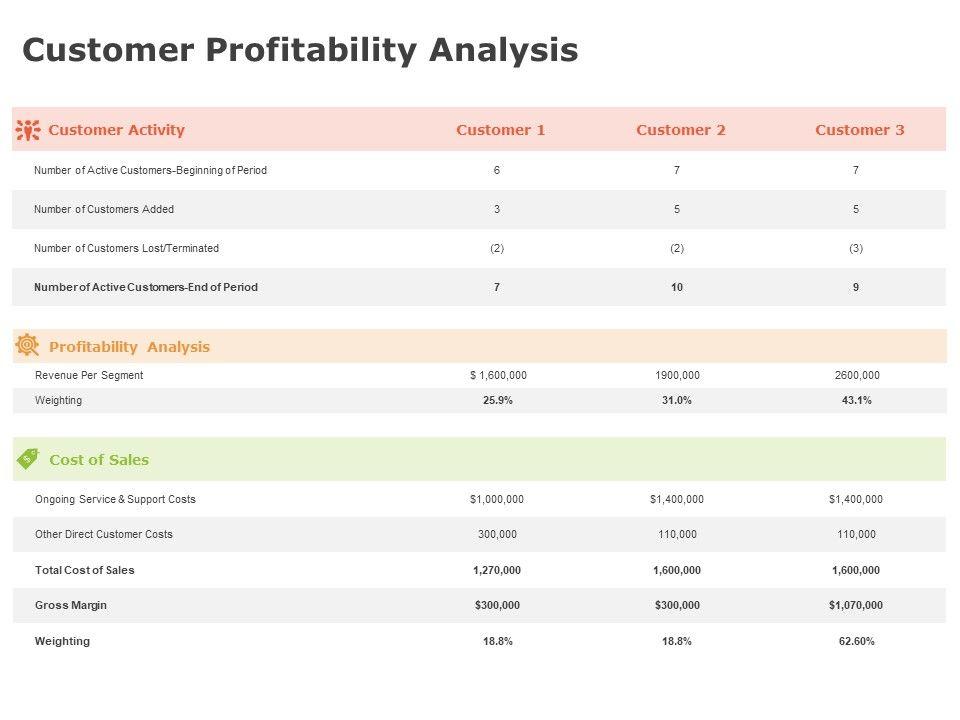
Task: Select the Number of Customers Added label
Action: tap(104, 209)
